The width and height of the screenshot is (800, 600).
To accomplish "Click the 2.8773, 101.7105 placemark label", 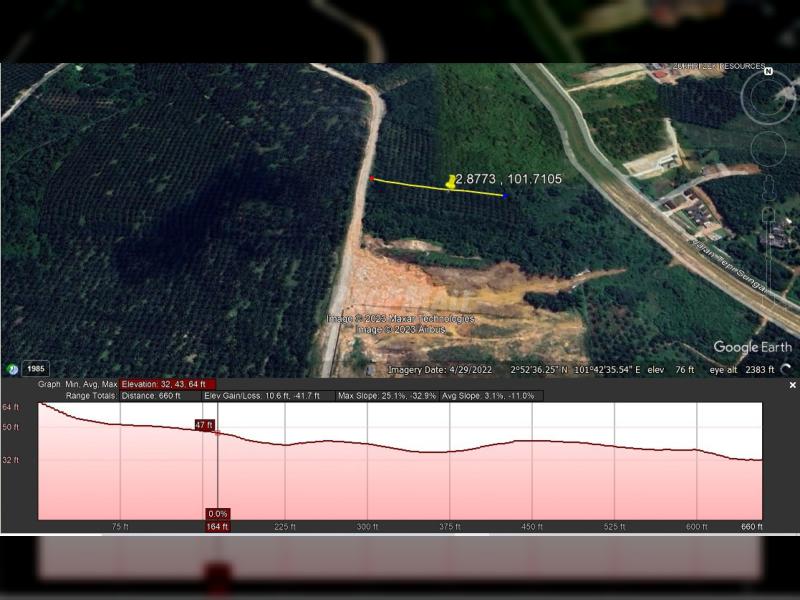I will pos(509,179).
